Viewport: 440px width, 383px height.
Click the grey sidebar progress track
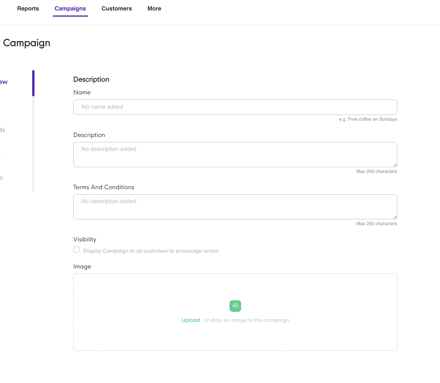click(33, 144)
